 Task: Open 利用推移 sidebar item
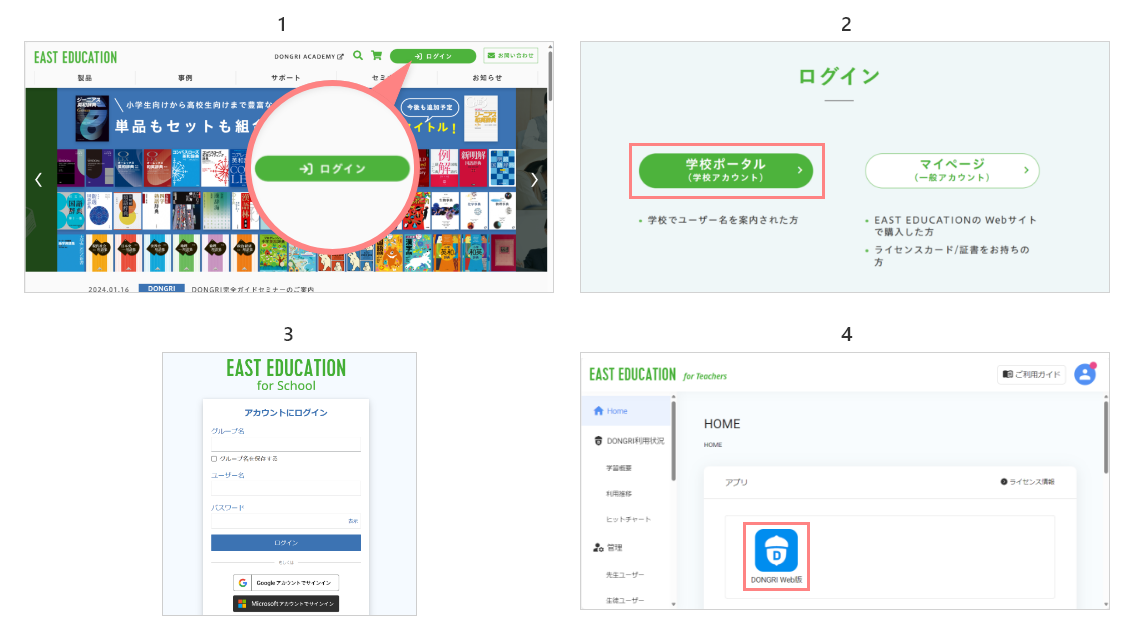[x=619, y=493]
